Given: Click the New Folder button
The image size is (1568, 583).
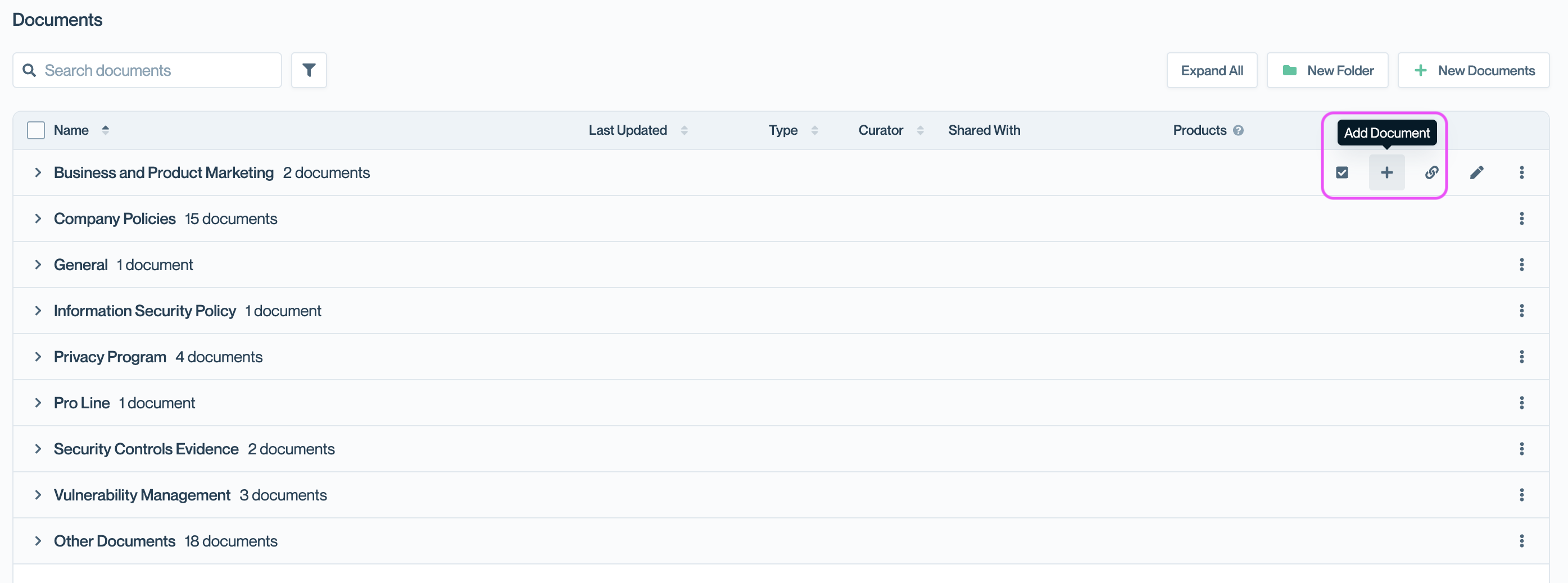Looking at the screenshot, I should [x=1327, y=70].
